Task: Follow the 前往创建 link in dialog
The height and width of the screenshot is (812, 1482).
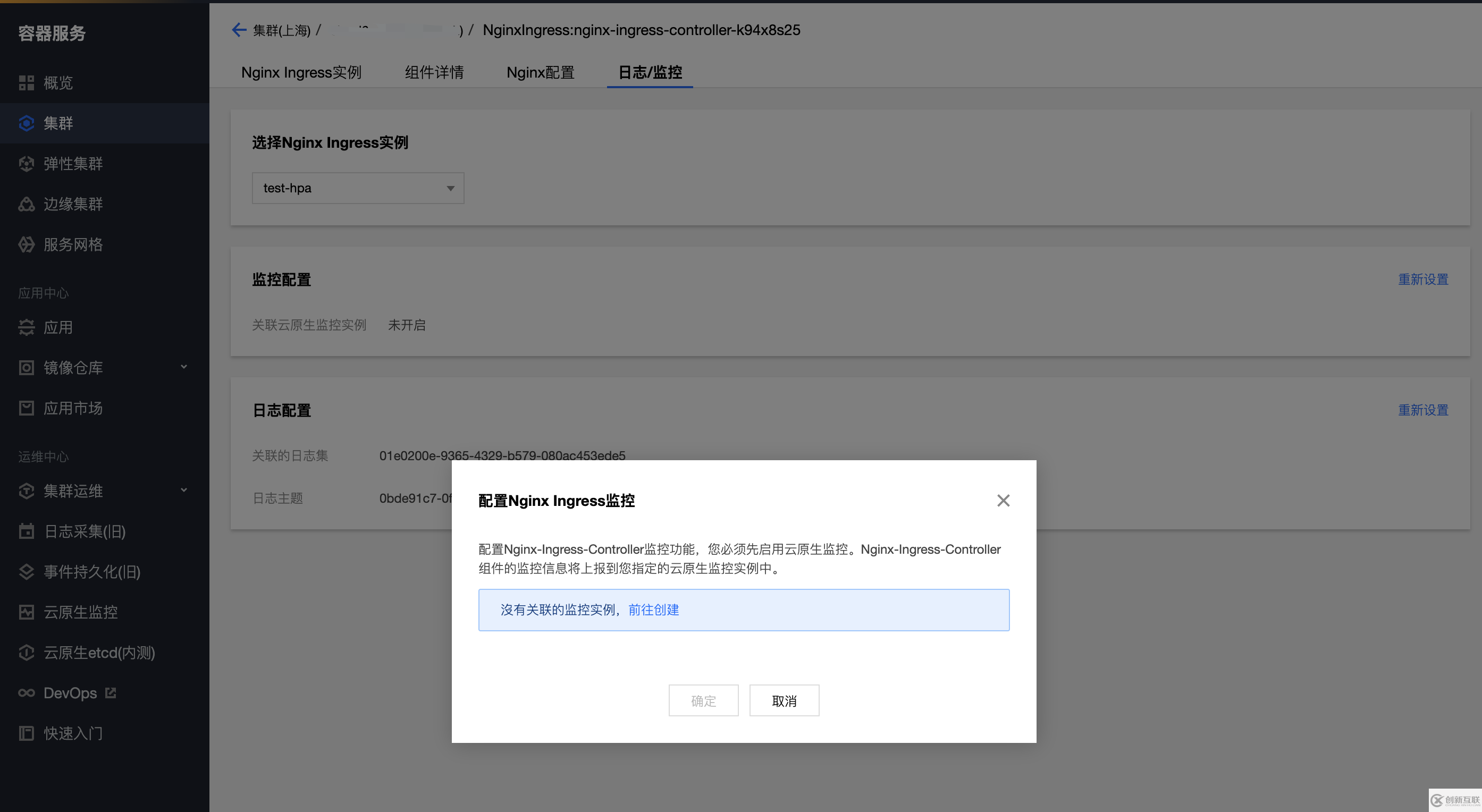Action: click(x=653, y=610)
